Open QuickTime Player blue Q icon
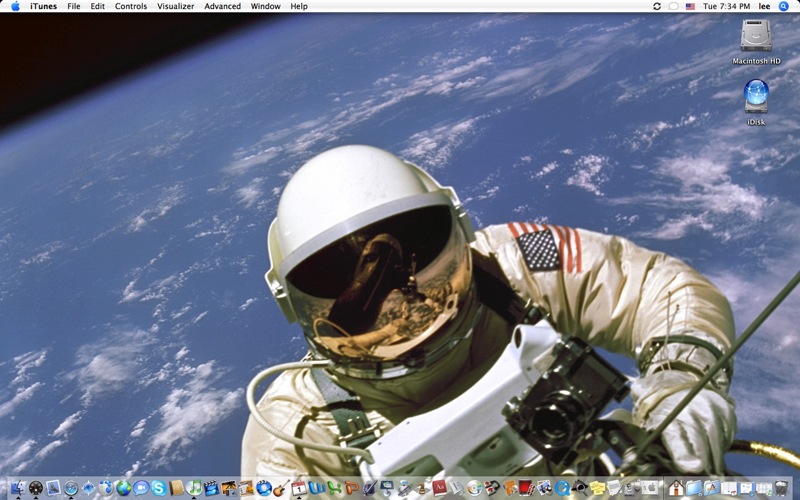 point(562,488)
